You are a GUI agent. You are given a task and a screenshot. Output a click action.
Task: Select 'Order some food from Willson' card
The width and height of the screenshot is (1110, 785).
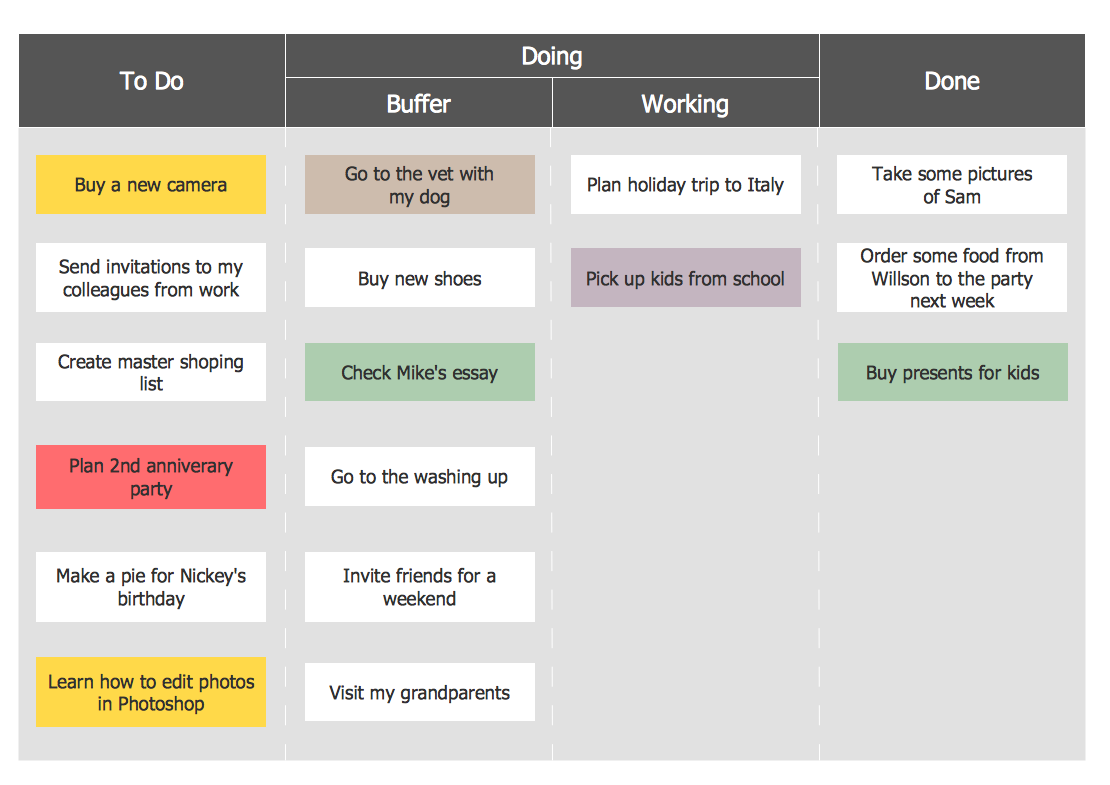(x=952, y=278)
